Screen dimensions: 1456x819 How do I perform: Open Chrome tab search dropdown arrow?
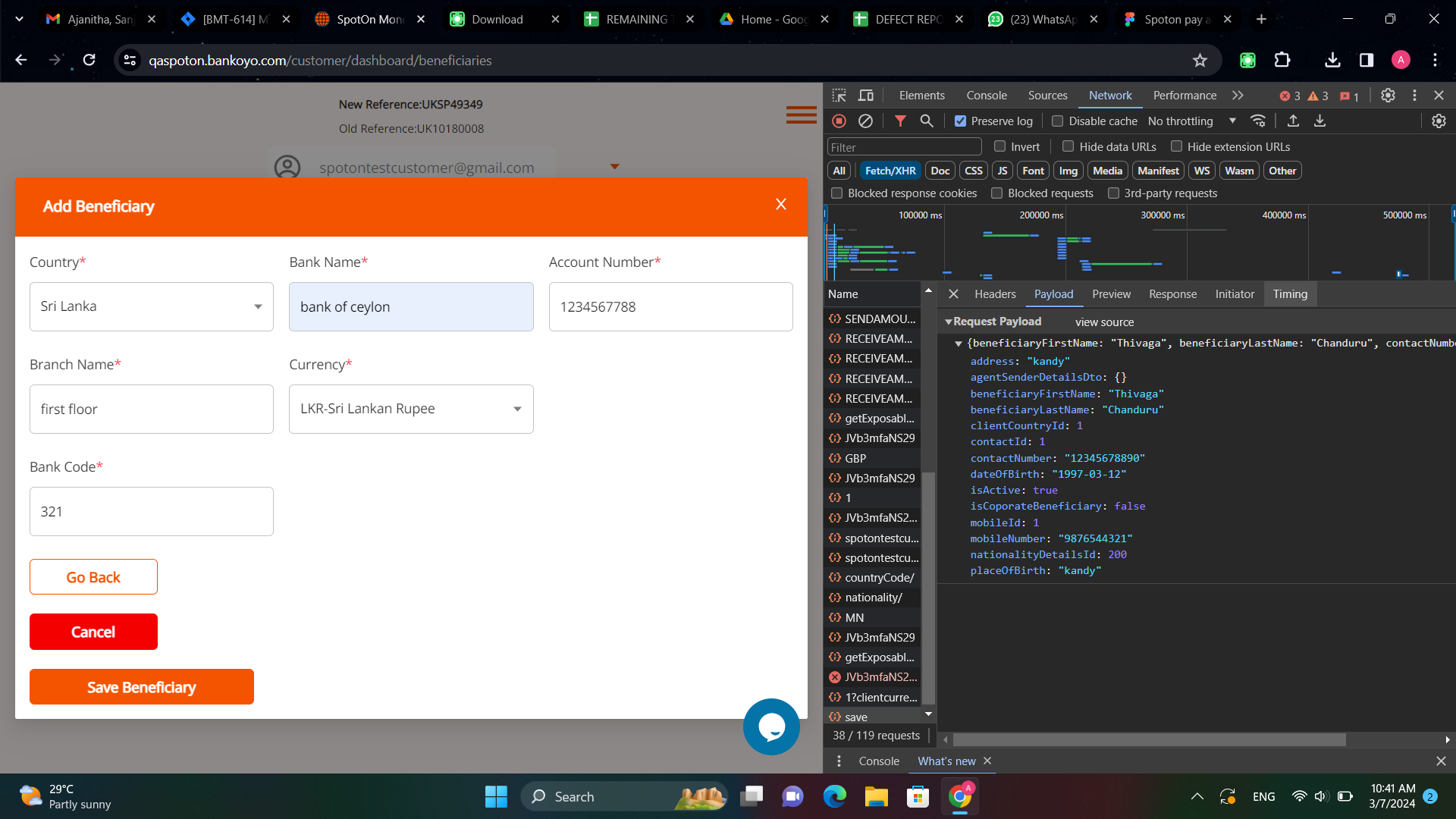pyautogui.click(x=19, y=19)
